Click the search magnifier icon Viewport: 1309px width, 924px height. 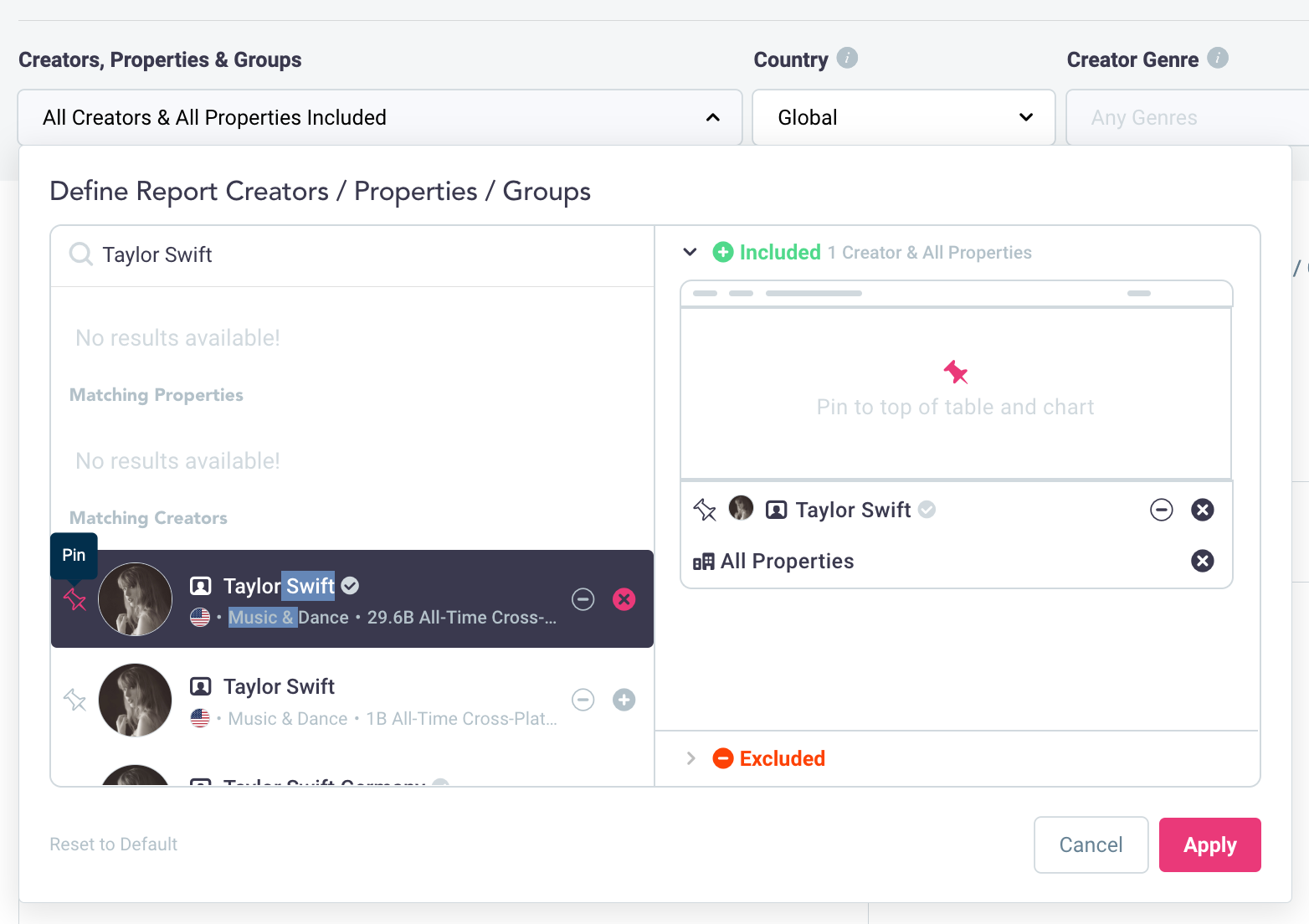[81, 254]
